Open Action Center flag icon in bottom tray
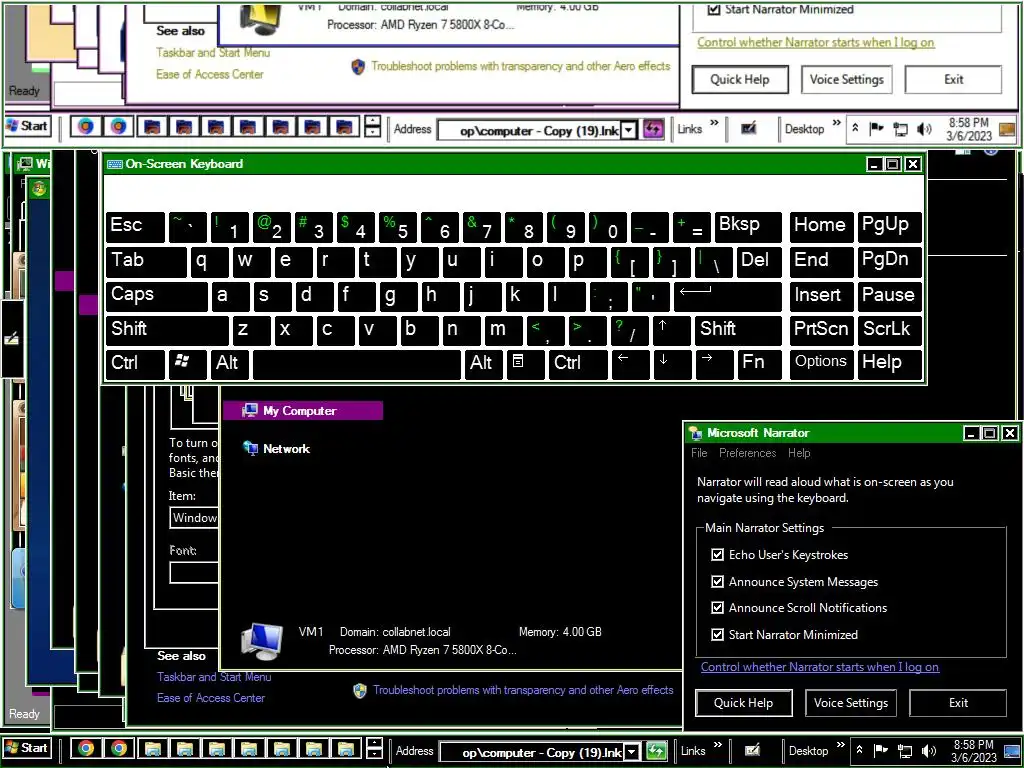The width and height of the screenshot is (1024, 768). point(881,750)
